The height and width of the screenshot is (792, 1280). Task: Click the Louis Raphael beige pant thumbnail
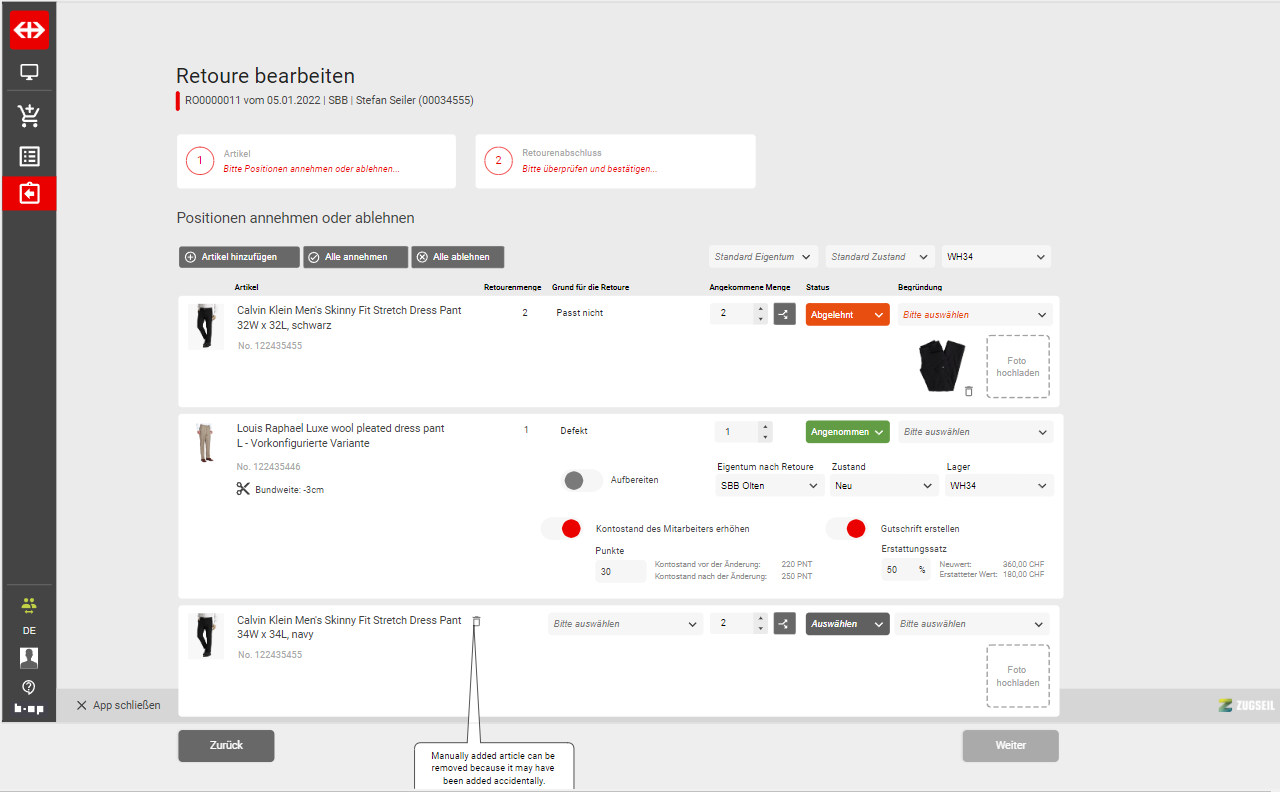[x=206, y=443]
